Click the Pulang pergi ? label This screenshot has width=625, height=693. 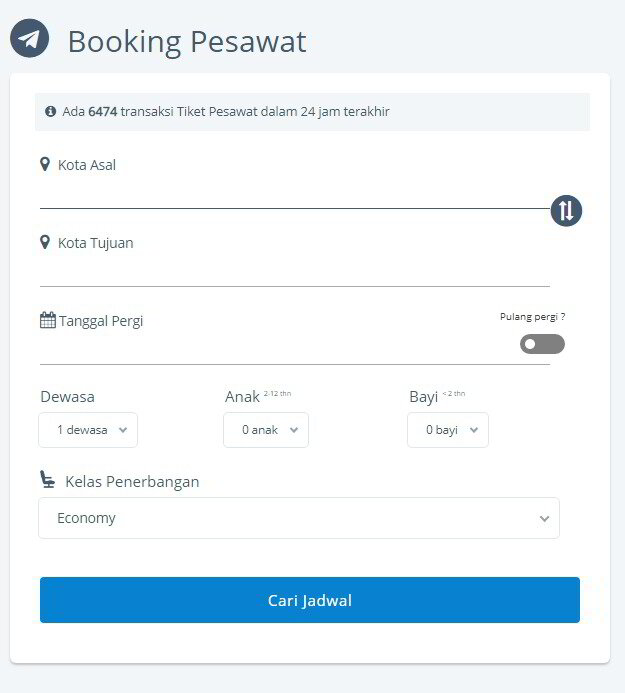[x=533, y=316]
